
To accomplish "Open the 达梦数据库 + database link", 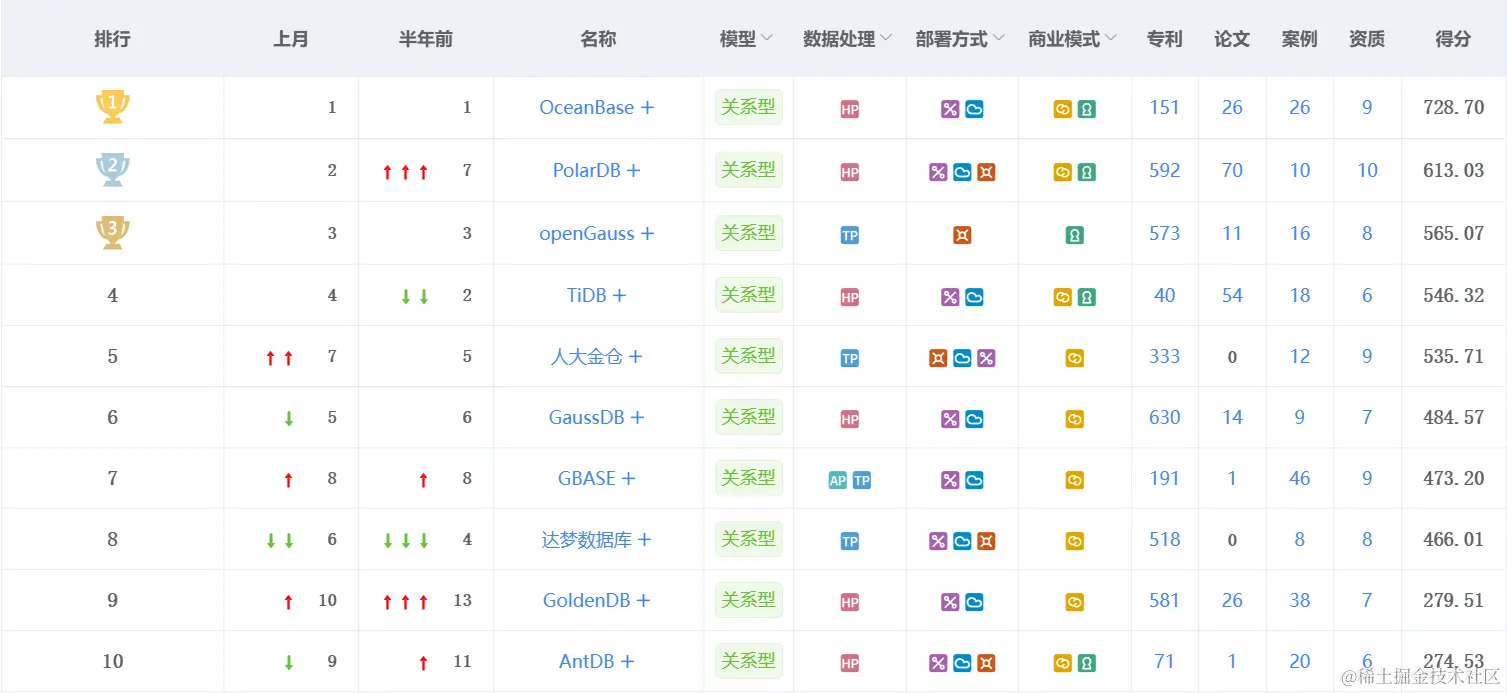I will coord(597,540).
